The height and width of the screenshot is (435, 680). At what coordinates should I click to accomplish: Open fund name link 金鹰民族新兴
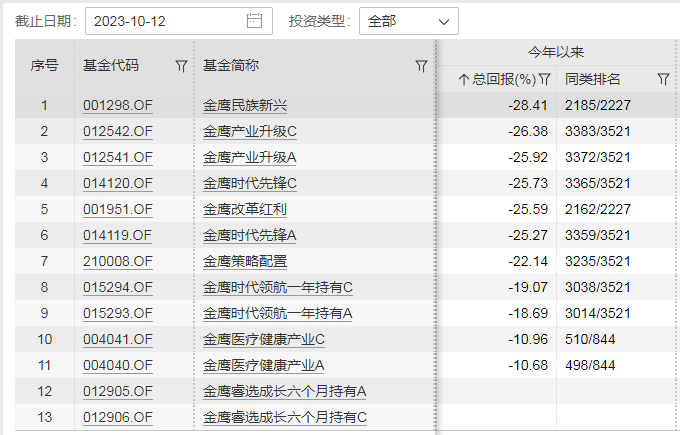(244, 105)
